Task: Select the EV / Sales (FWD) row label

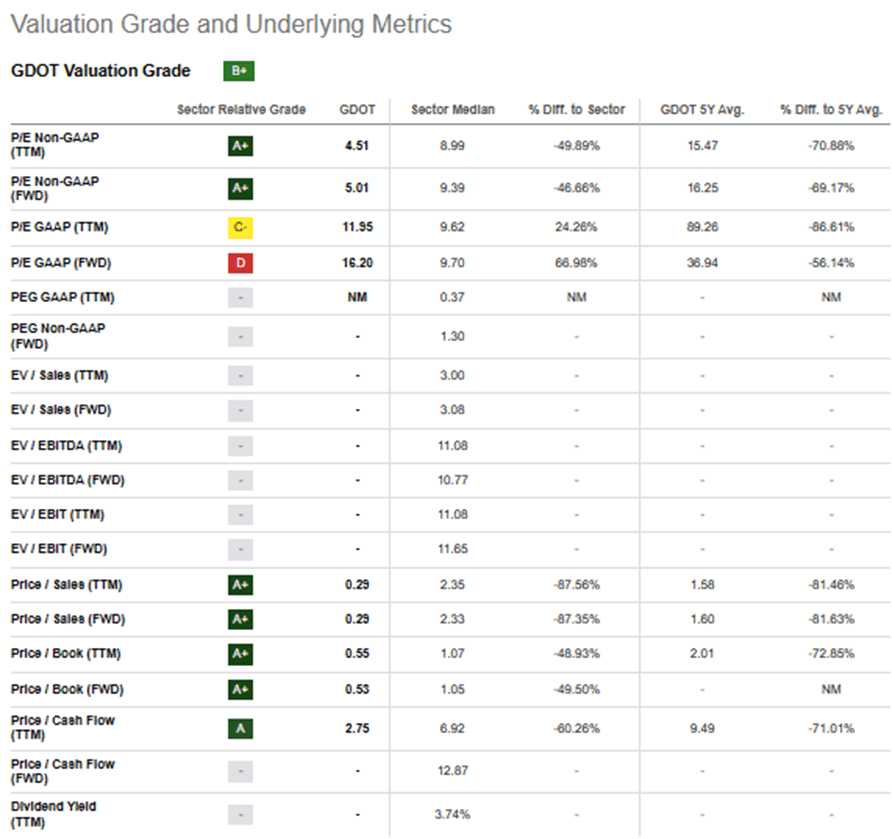Action: click(x=61, y=410)
